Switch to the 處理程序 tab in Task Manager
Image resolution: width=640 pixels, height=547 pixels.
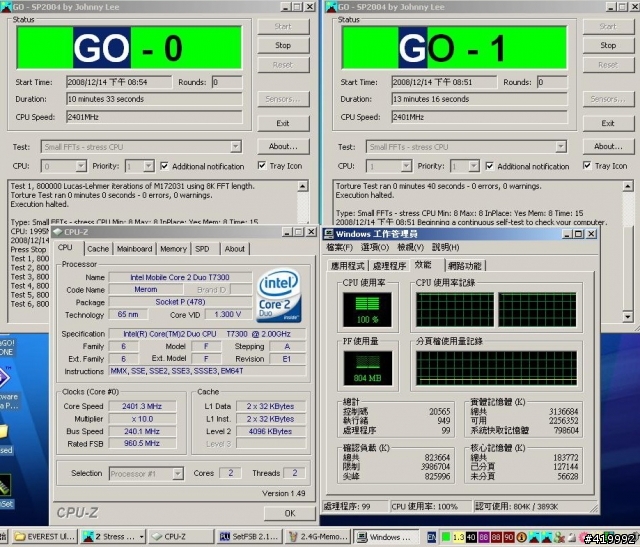pos(389,266)
